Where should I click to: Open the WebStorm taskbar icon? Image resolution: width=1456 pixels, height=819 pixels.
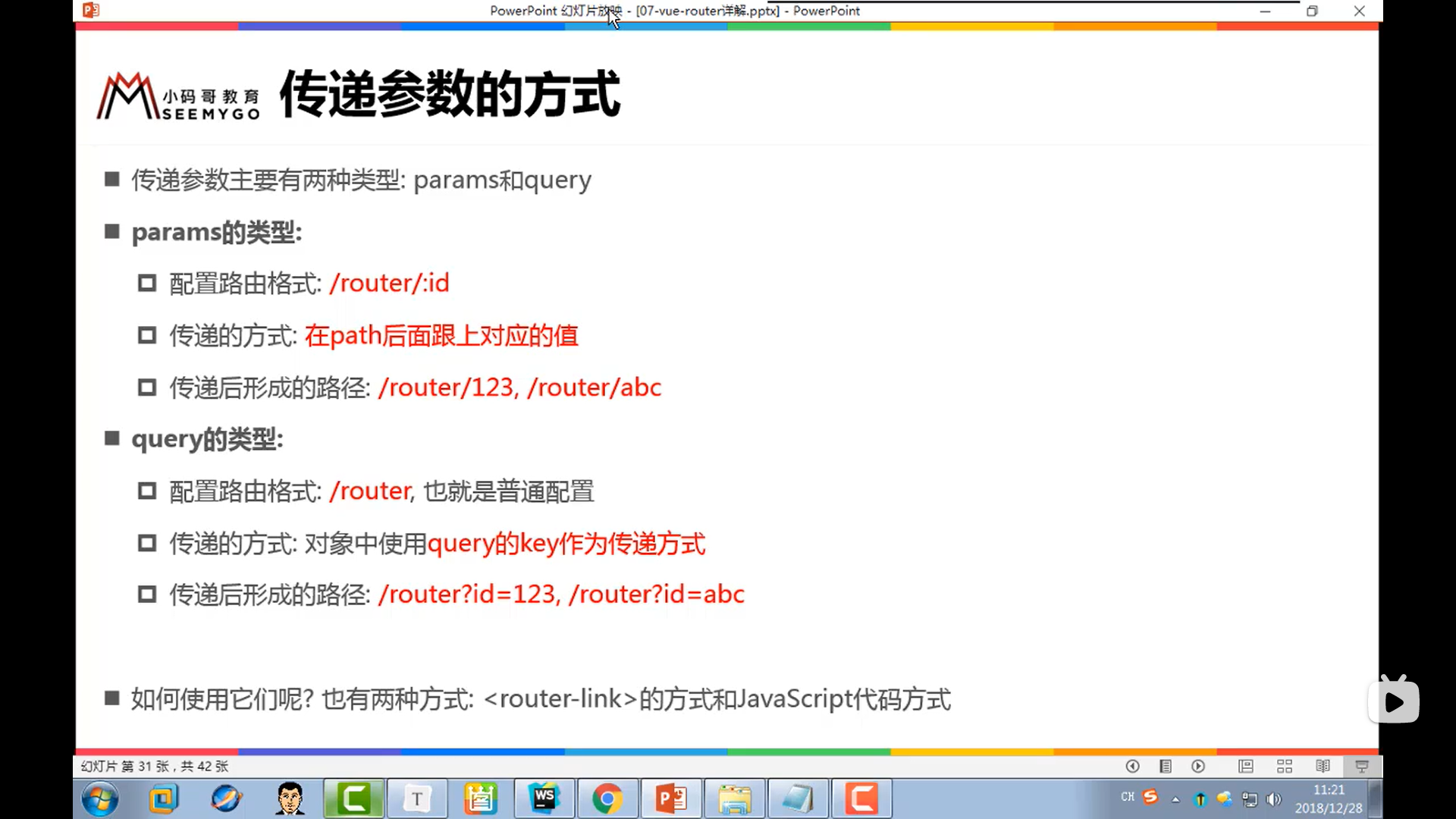pos(544,799)
